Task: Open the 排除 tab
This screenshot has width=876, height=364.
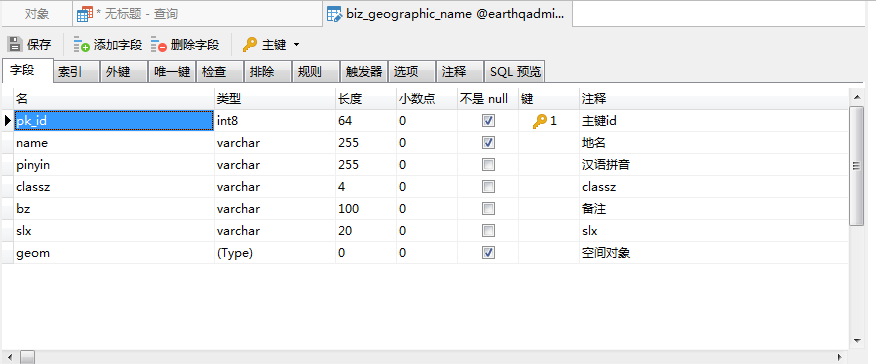Action: pos(268,71)
